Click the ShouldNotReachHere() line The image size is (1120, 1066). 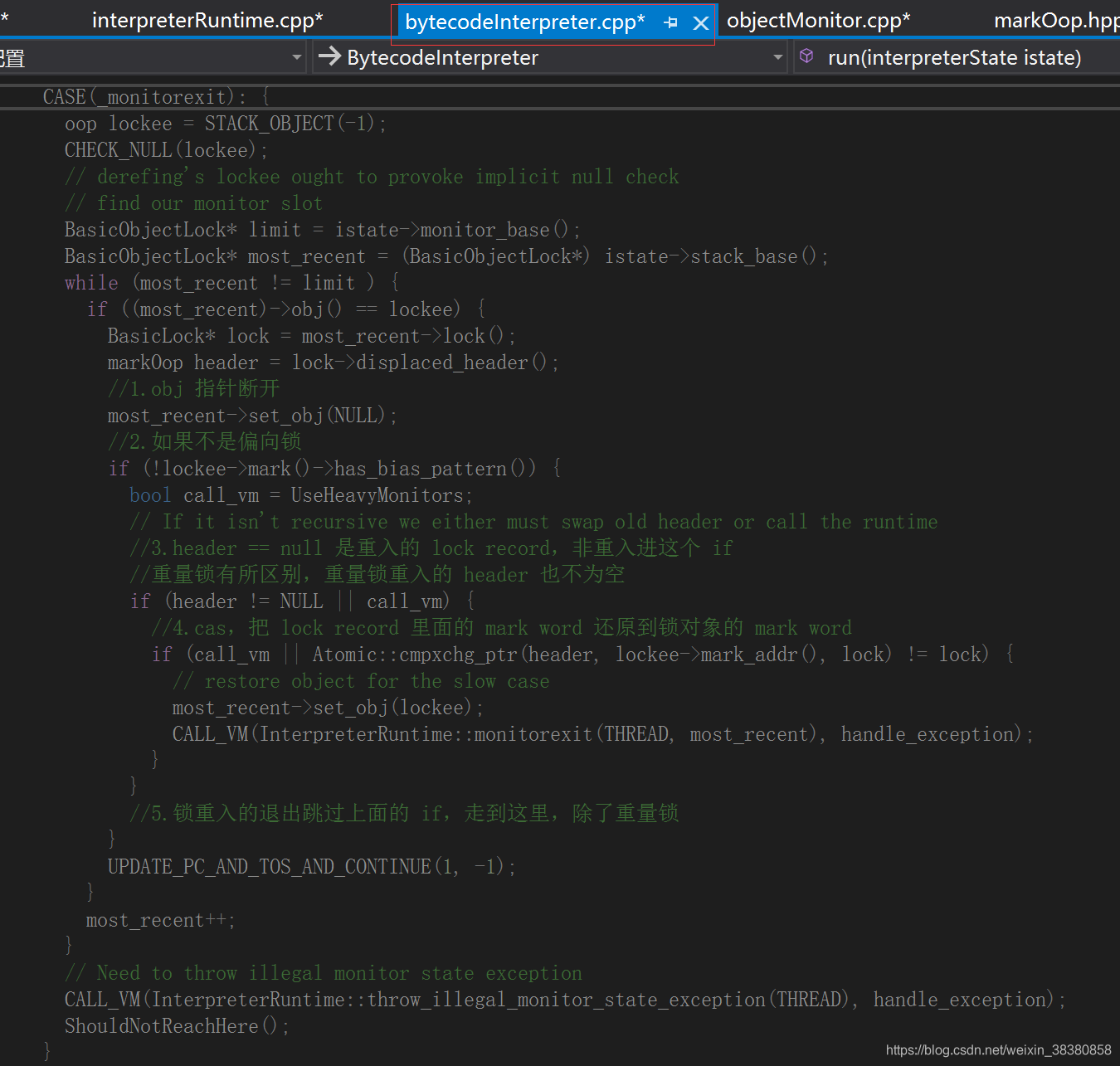point(177,1026)
